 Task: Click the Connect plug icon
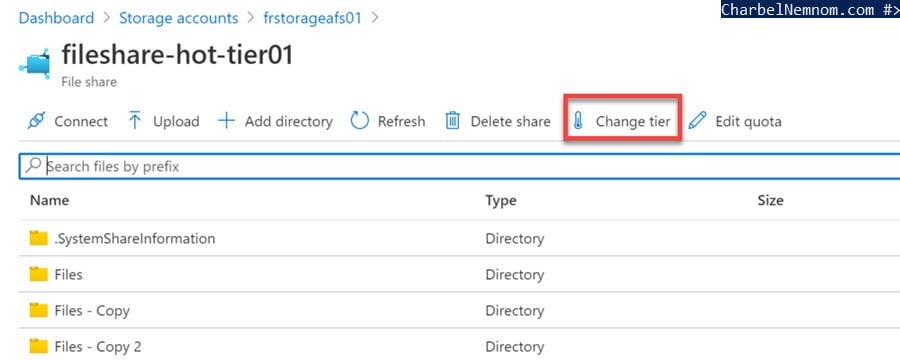pos(36,121)
